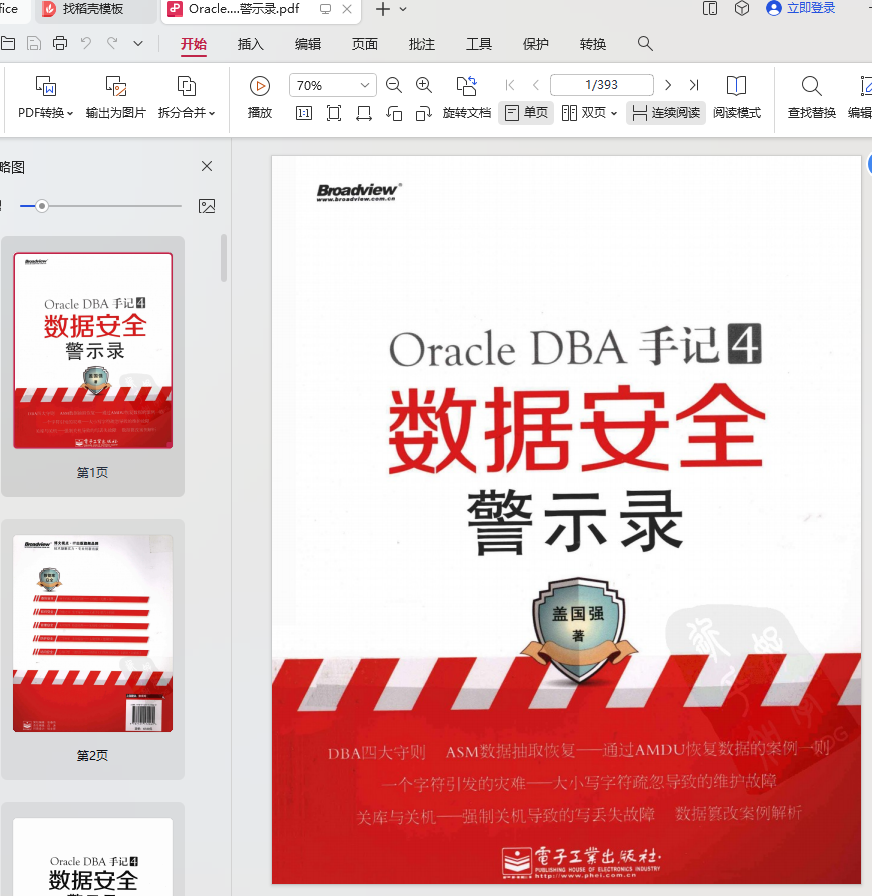Screen dimensions: 872x896
Task: Click the page number field 1/393
Action: coord(602,85)
